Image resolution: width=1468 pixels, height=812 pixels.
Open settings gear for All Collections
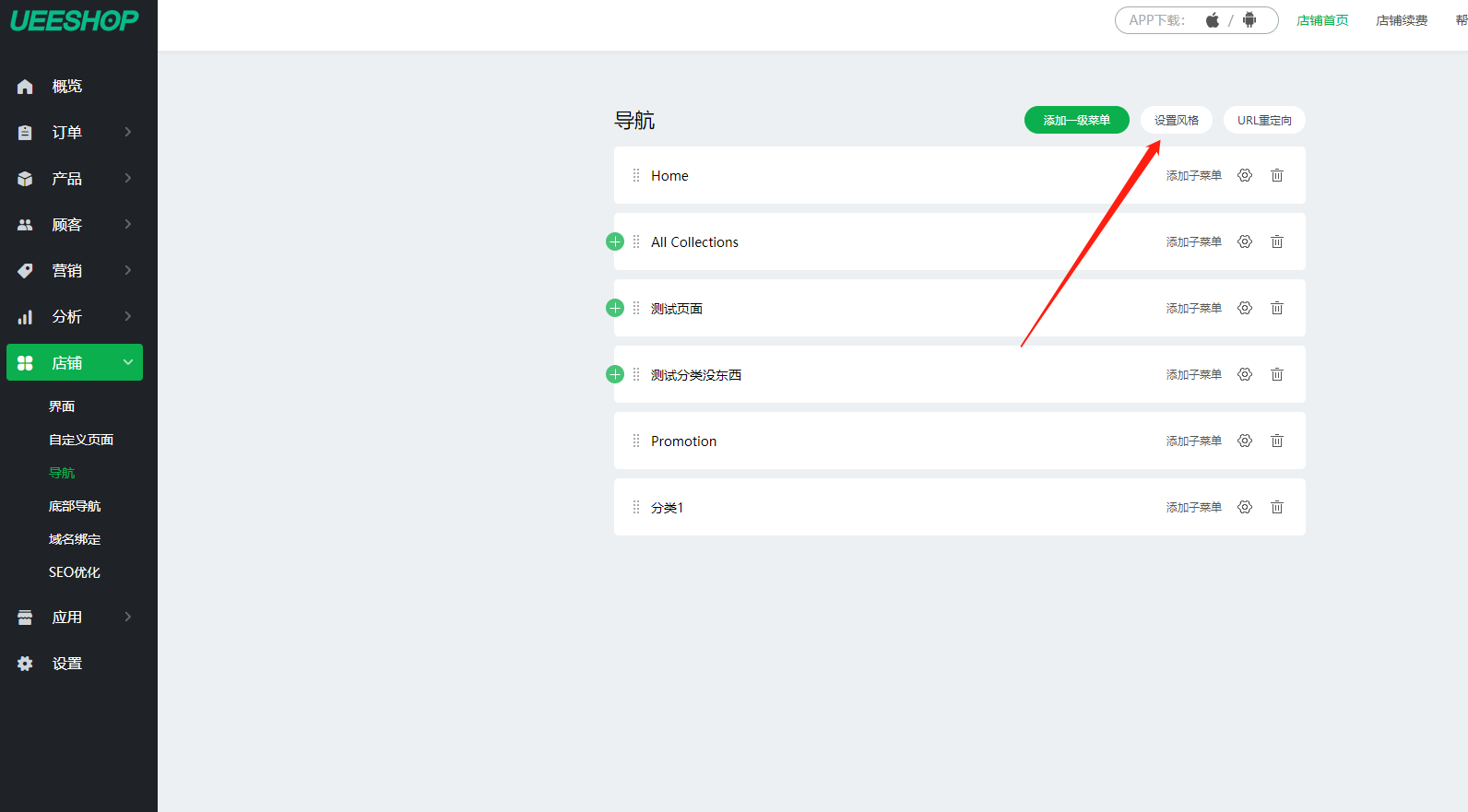pos(1245,241)
